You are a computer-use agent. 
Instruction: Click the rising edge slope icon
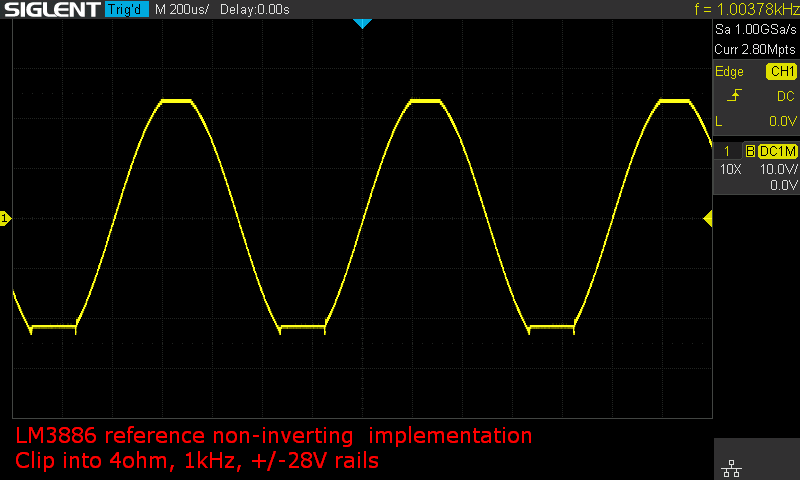click(x=734, y=95)
